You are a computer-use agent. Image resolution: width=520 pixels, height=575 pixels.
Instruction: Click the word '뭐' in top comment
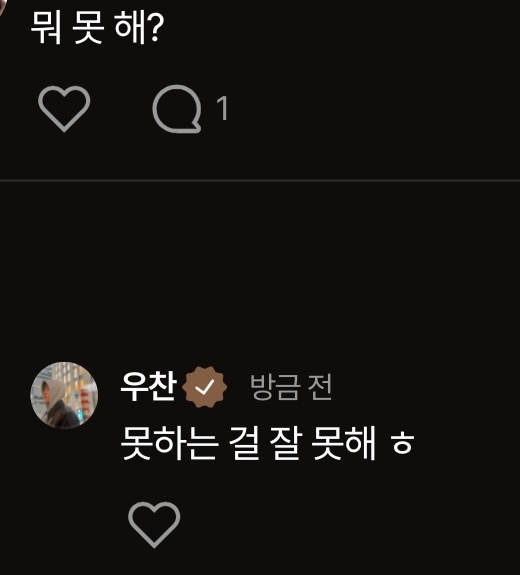tap(46, 28)
